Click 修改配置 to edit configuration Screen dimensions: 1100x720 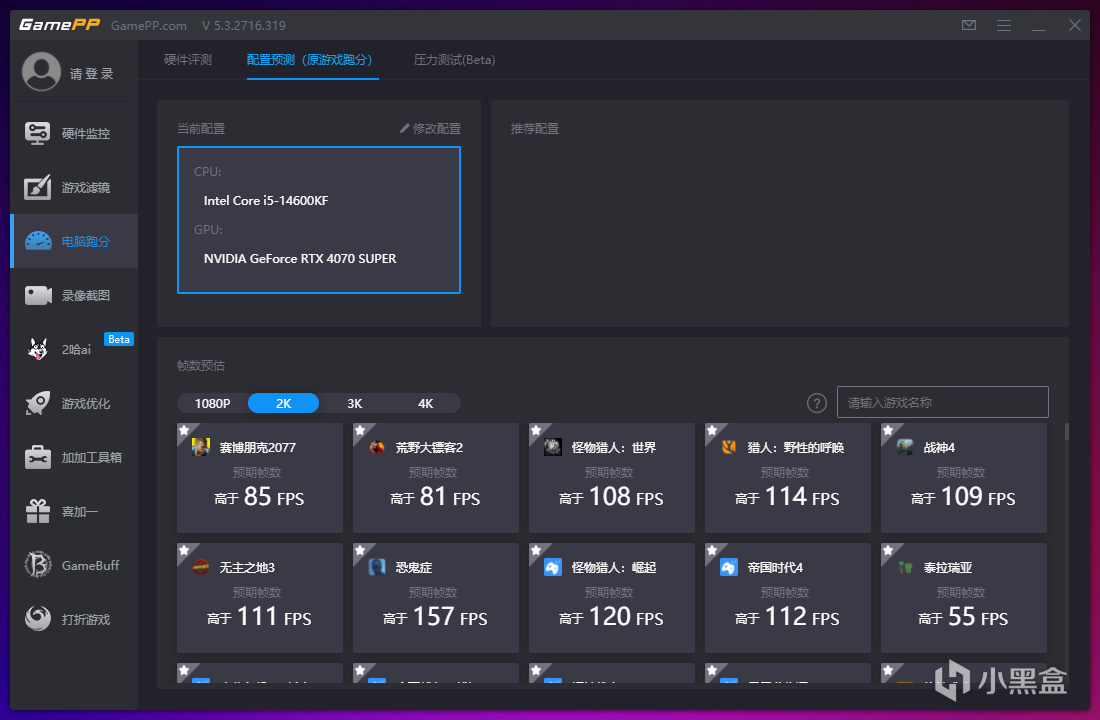430,128
